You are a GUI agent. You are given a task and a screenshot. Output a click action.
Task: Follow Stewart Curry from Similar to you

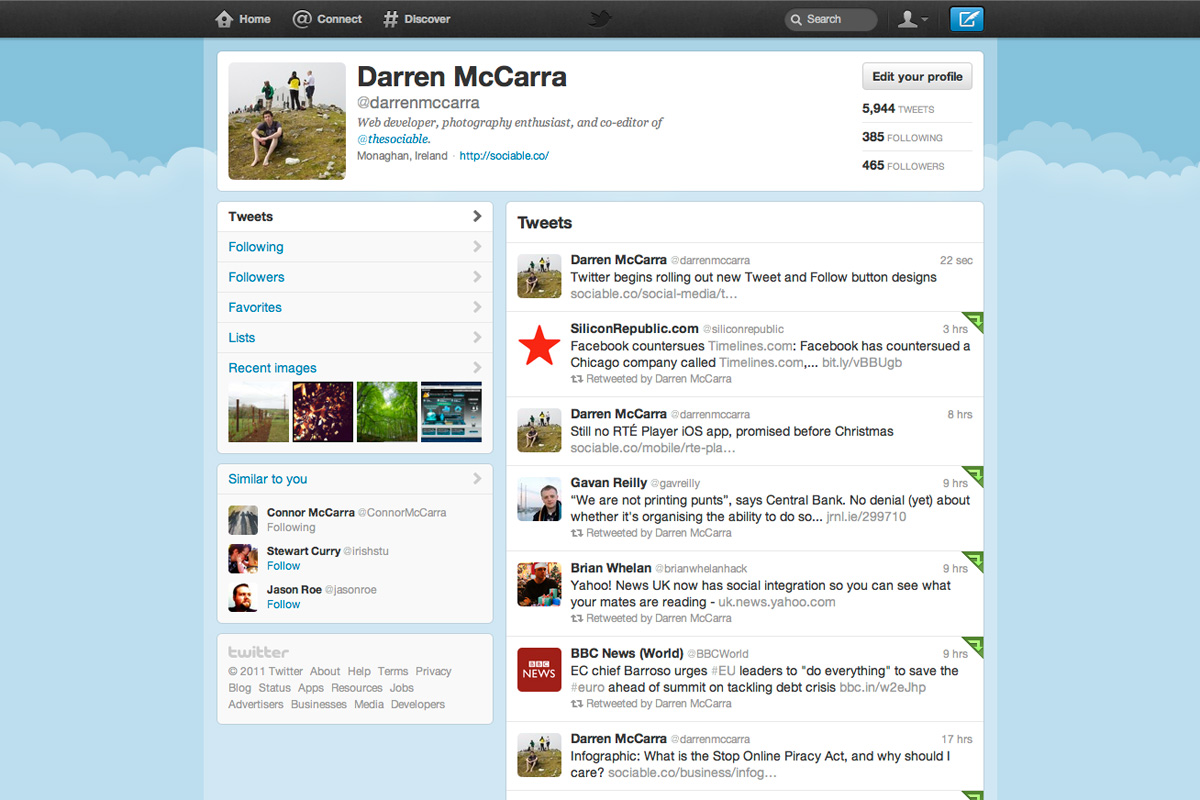[283, 565]
